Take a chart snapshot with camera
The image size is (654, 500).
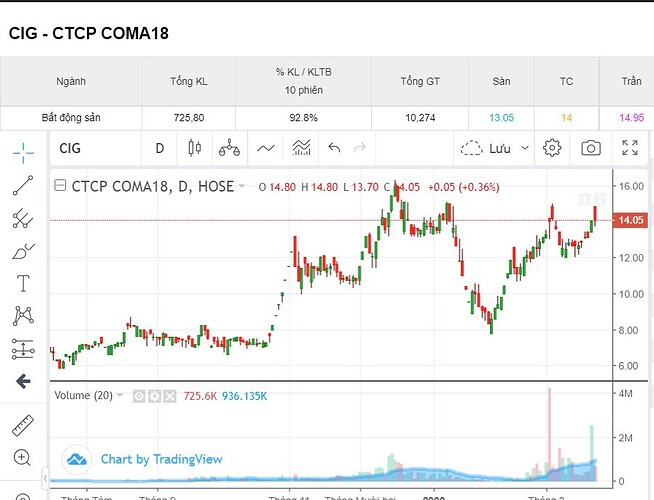pos(591,148)
